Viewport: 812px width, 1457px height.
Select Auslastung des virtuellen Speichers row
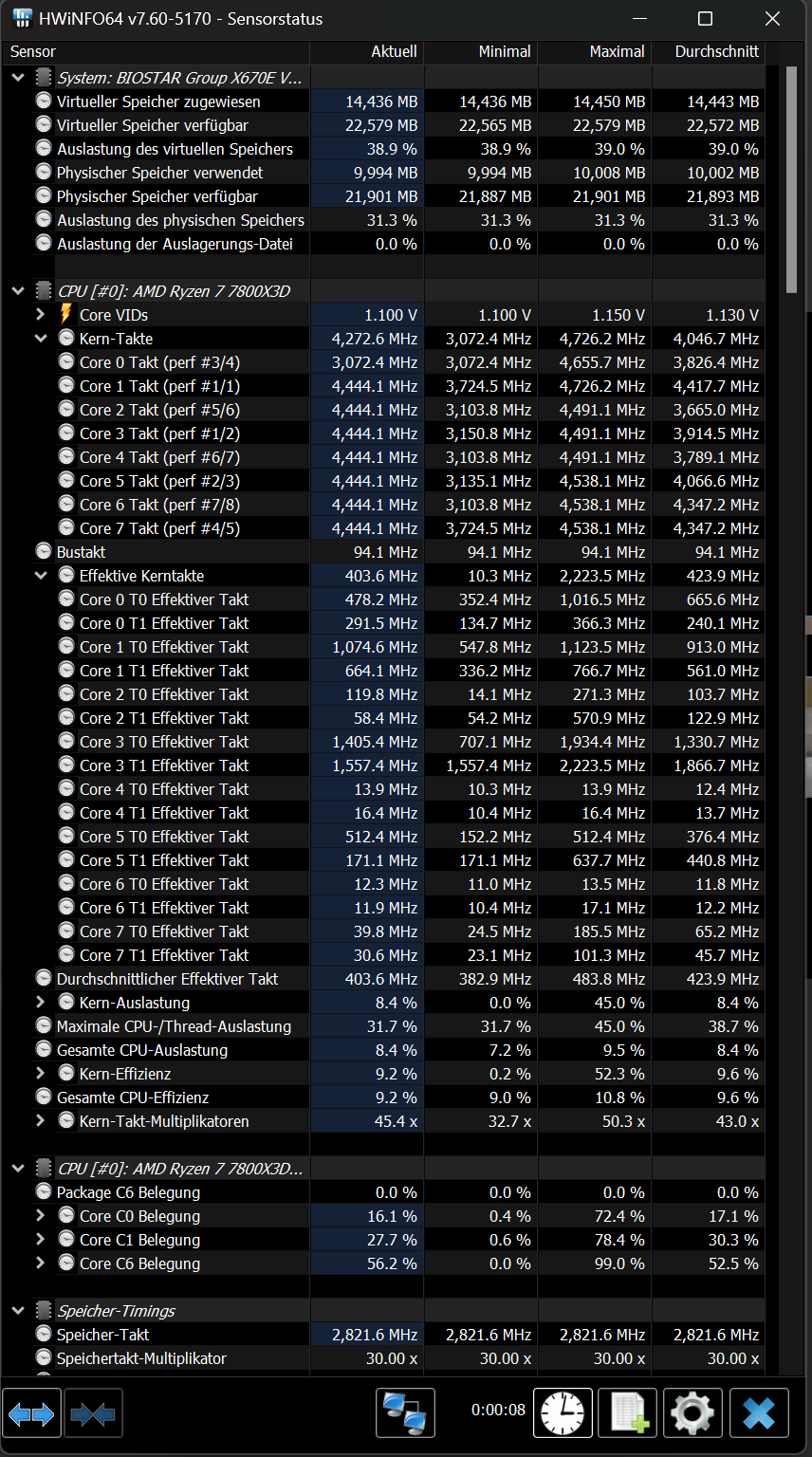[x=384, y=148]
